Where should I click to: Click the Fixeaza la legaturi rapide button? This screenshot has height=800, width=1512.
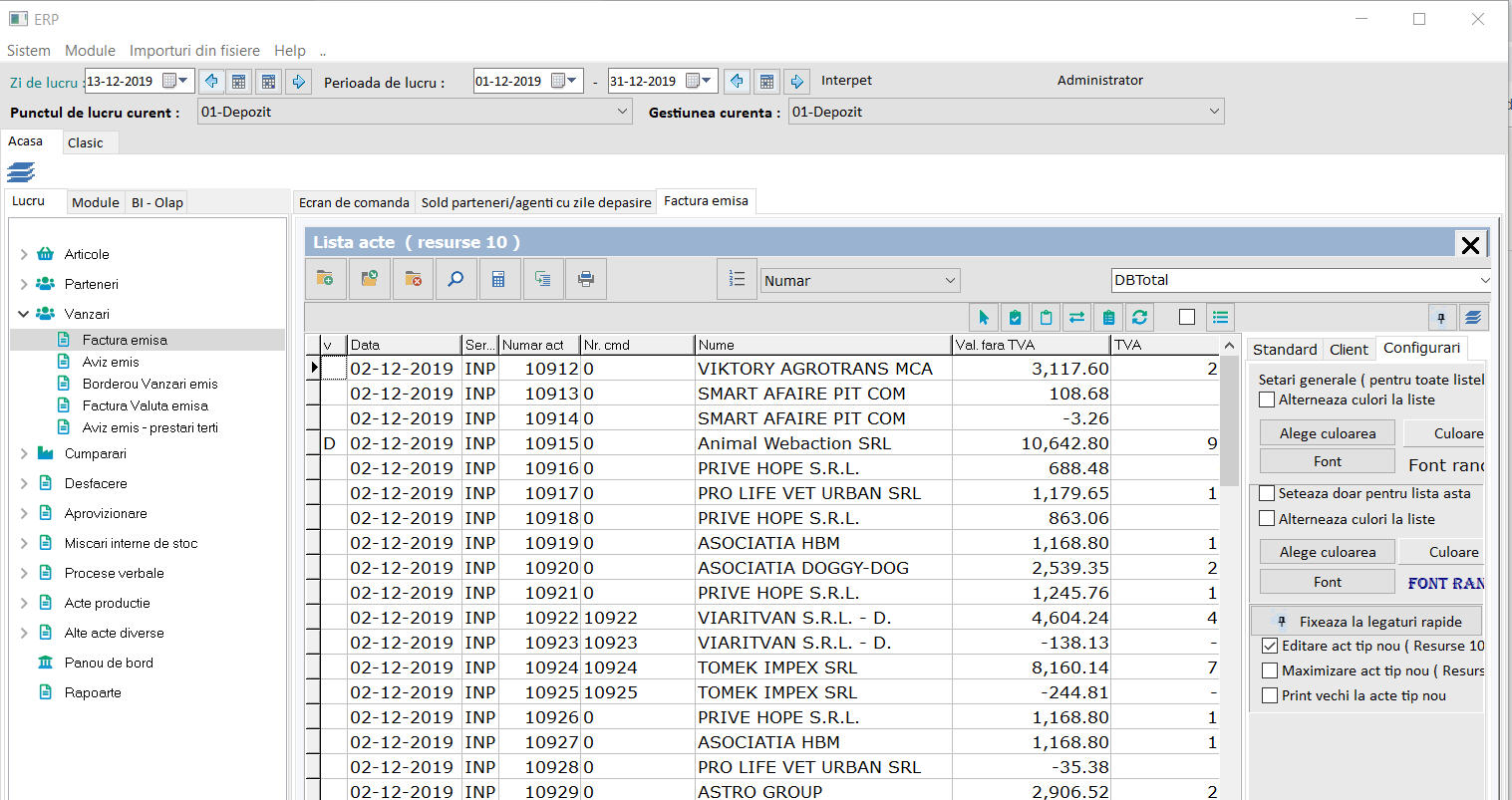(1366, 622)
